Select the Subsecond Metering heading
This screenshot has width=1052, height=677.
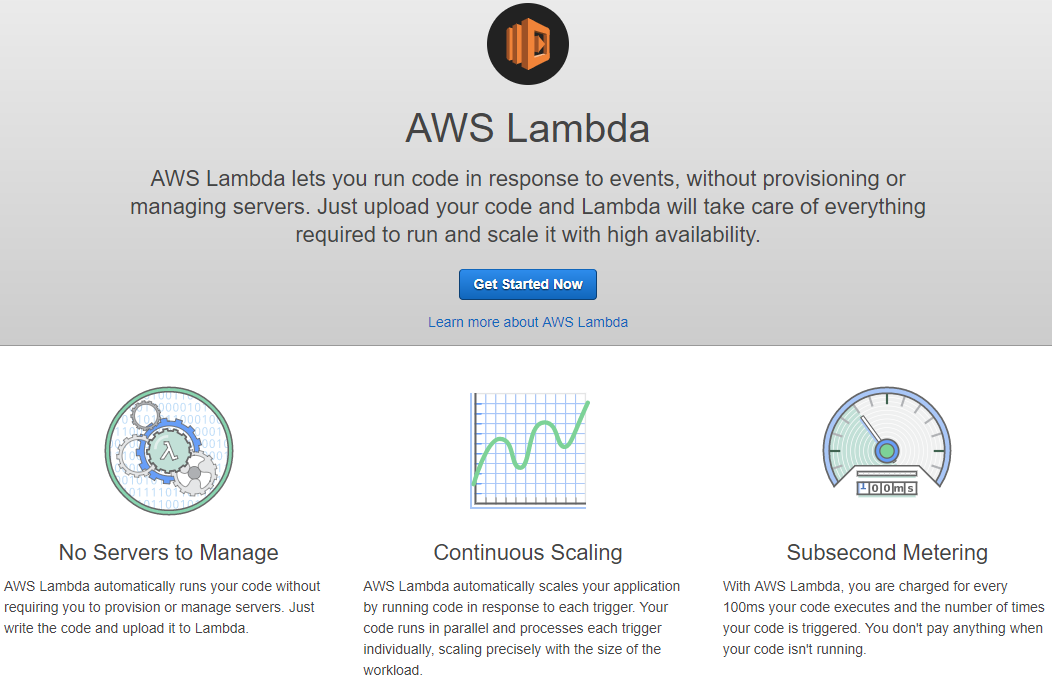(x=886, y=552)
